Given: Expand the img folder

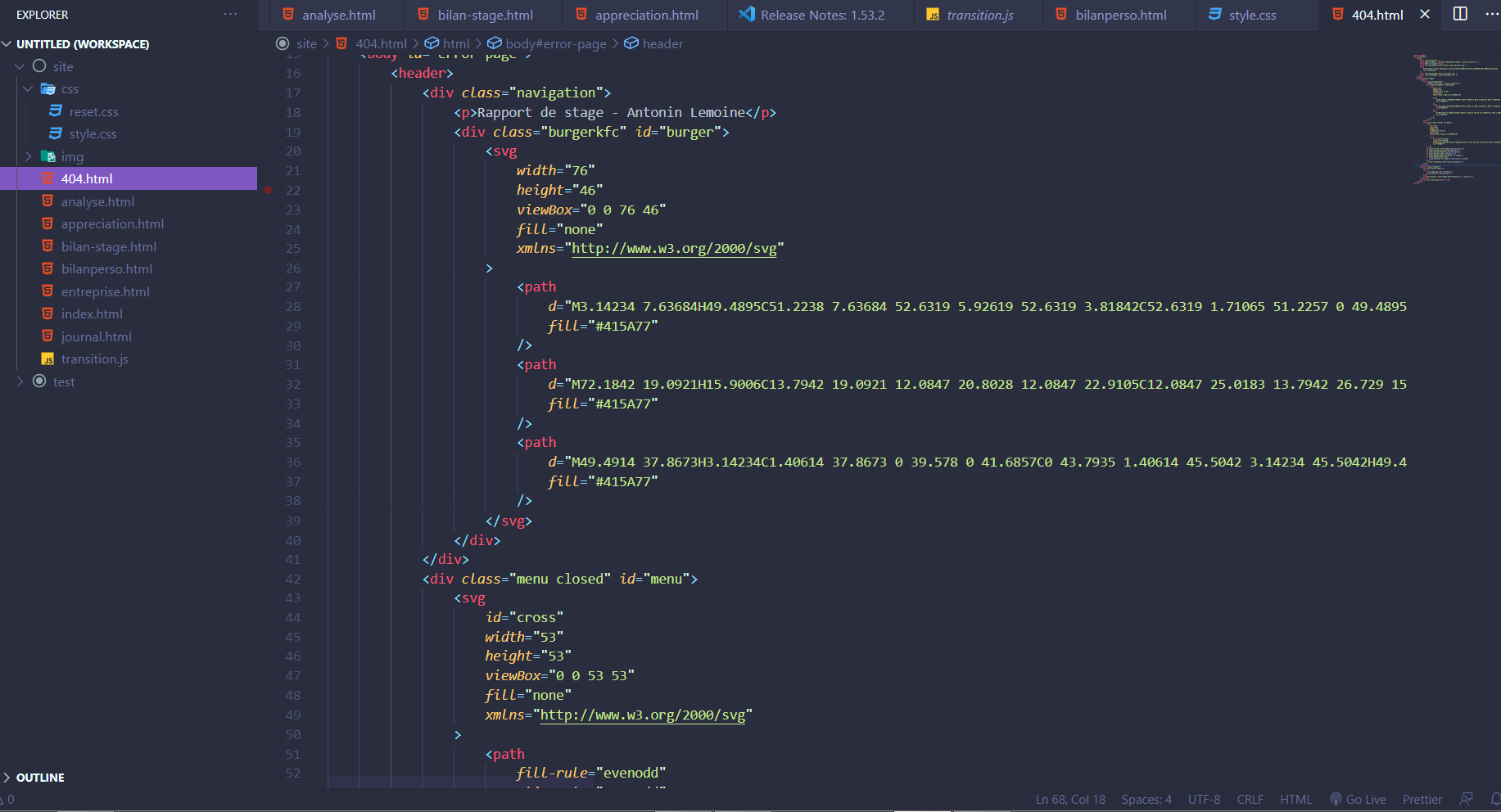Looking at the screenshot, I should [72, 156].
